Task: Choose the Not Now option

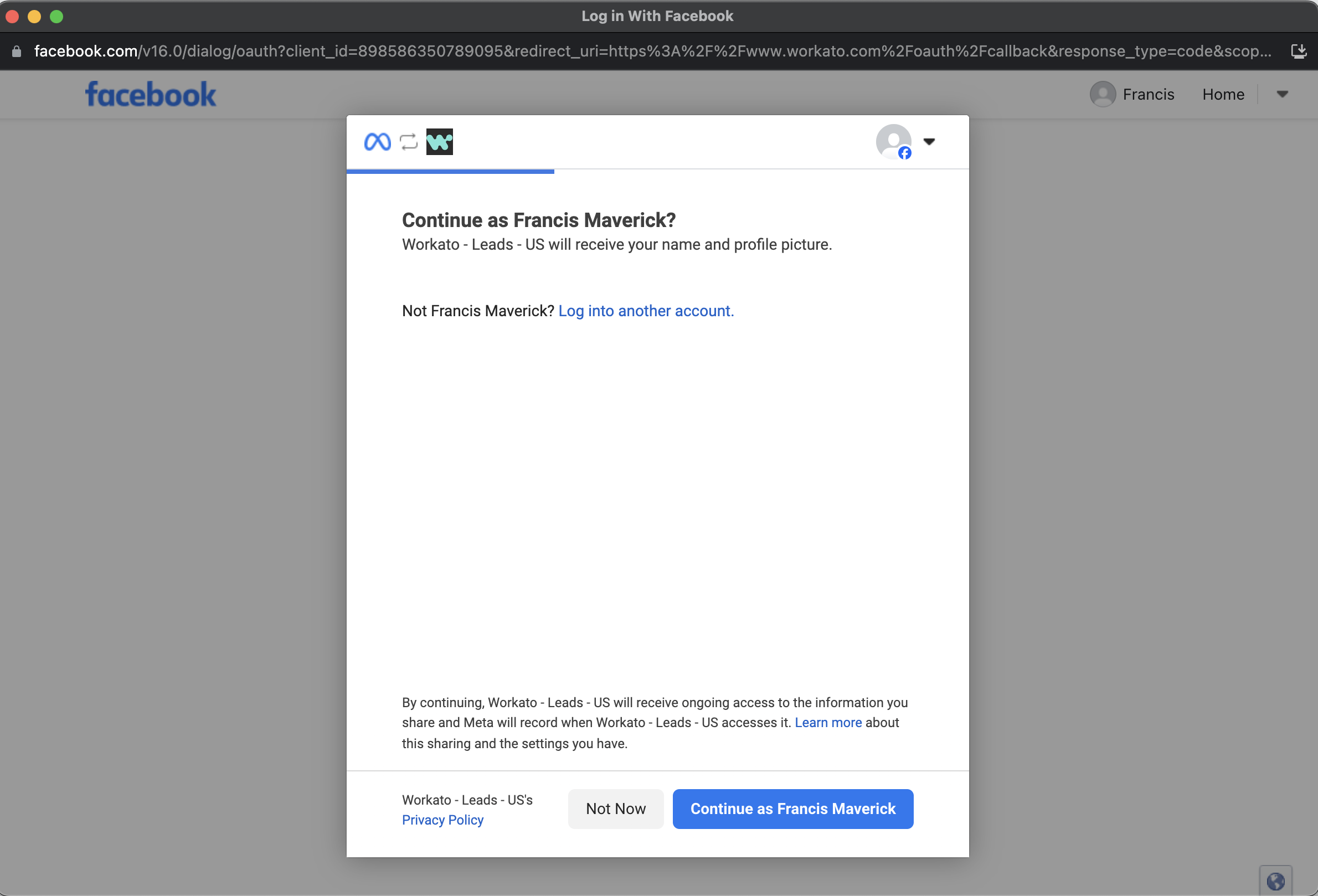Action: [615, 809]
